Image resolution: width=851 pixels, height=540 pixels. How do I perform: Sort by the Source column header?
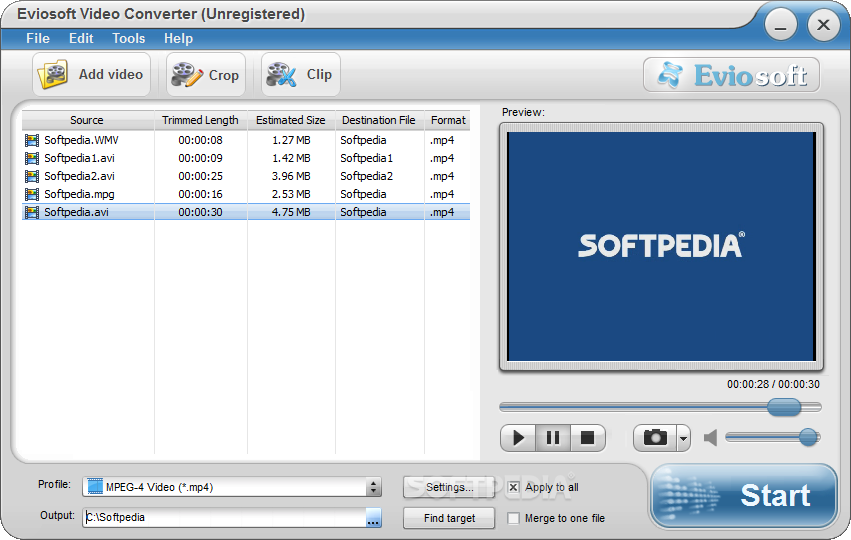[x=87, y=120]
